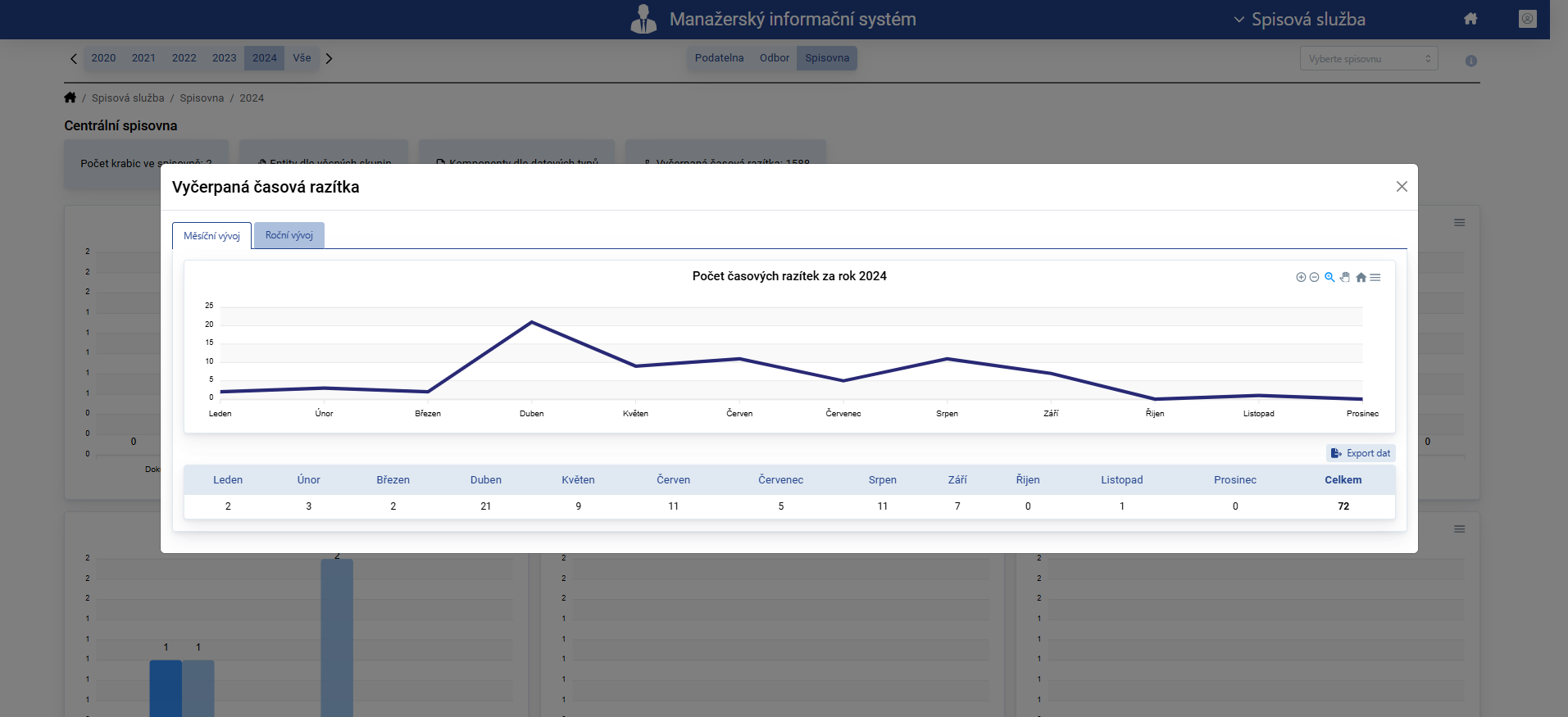This screenshot has width=1568, height=717.
Task: Enable the panning hand tool
Action: tap(1345, 277)
